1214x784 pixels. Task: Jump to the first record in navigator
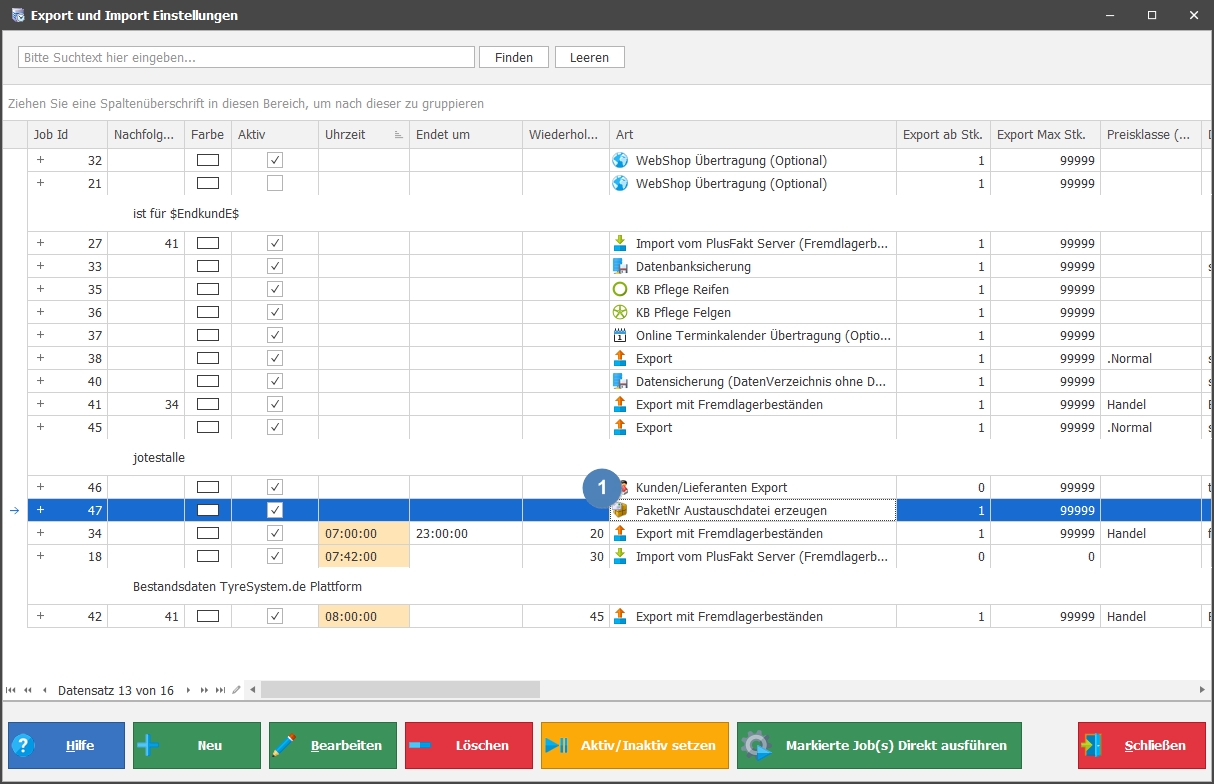[12, 690]
